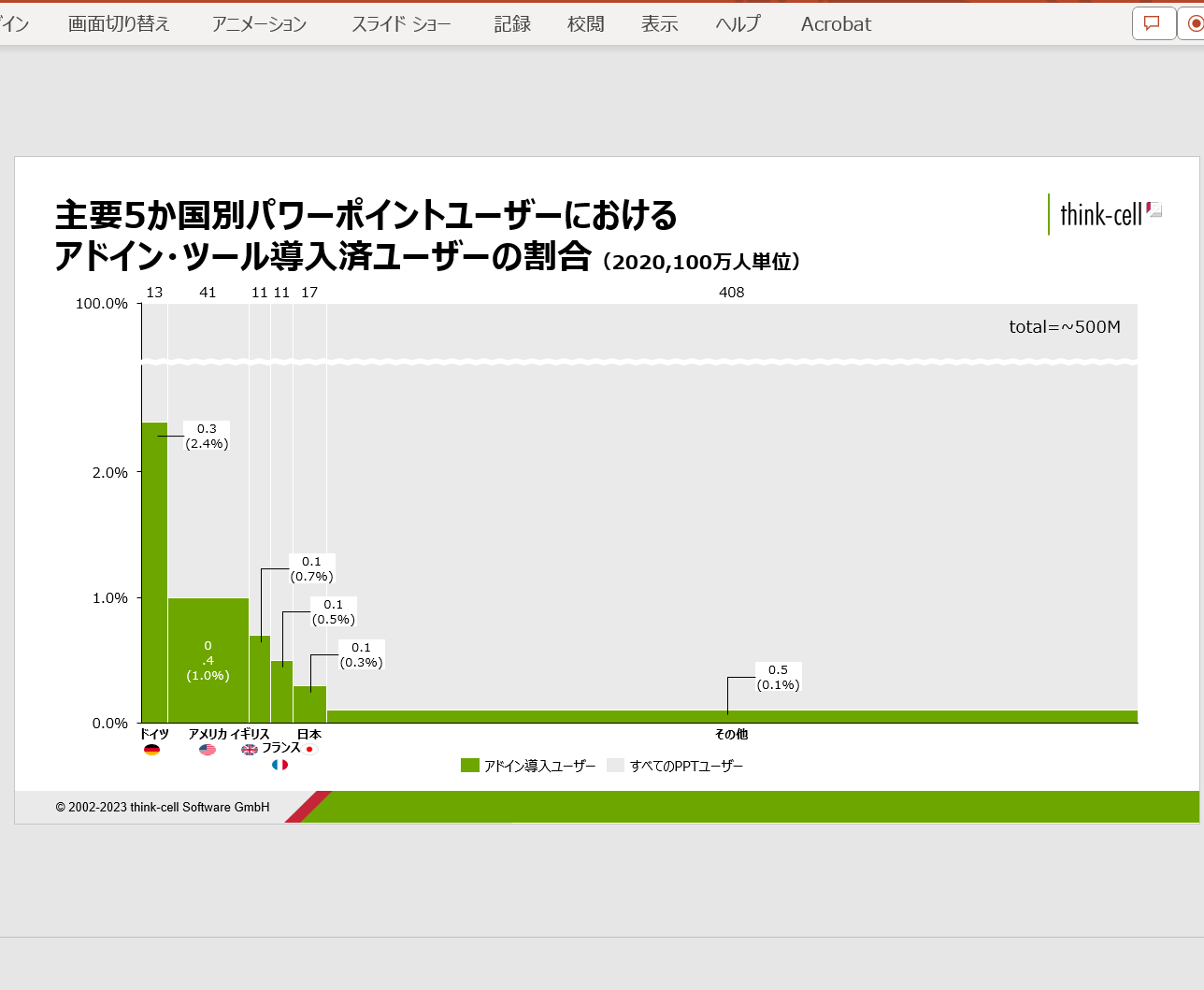Click the total=~500M text label
Image resolution: width=1204 pixels, height=990 pixels.
tap(1065, 327)
